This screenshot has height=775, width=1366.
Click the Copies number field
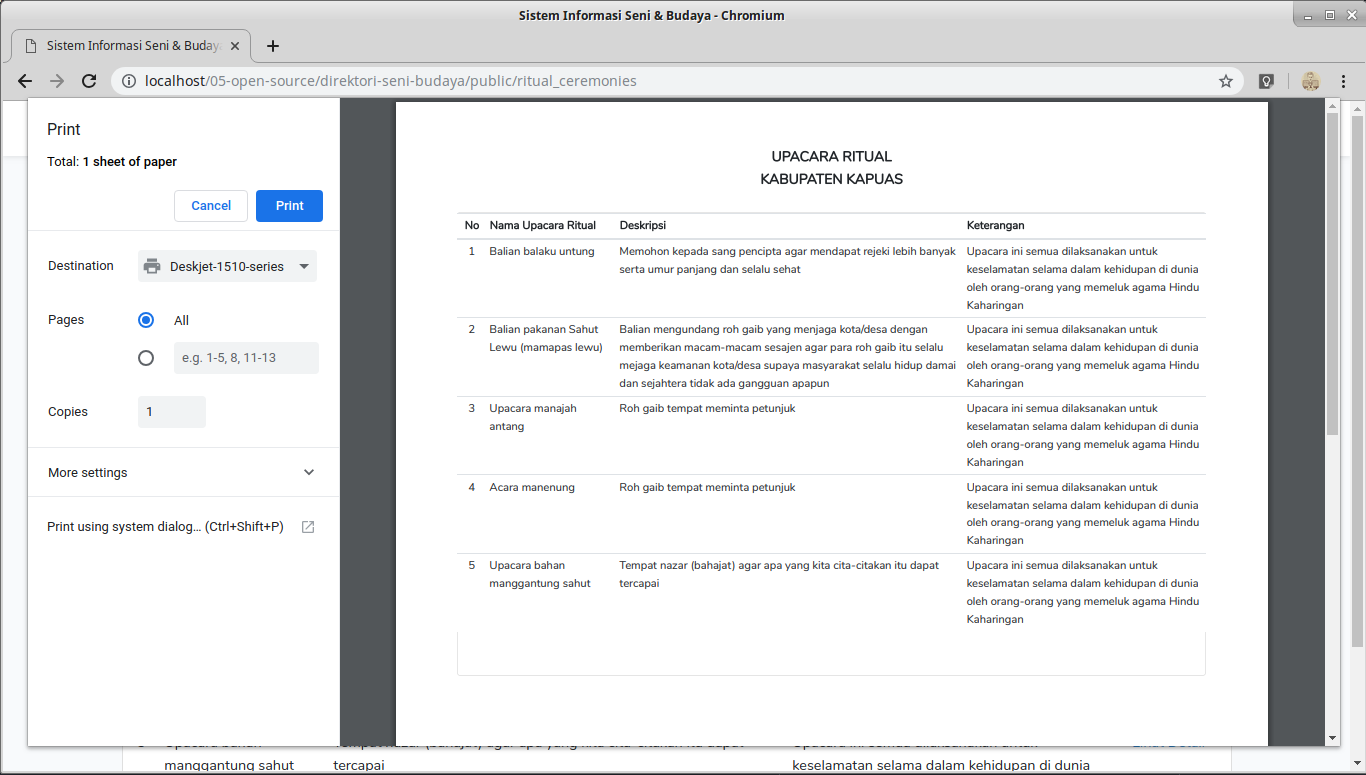pyautogui.click(x=172, y=412)
